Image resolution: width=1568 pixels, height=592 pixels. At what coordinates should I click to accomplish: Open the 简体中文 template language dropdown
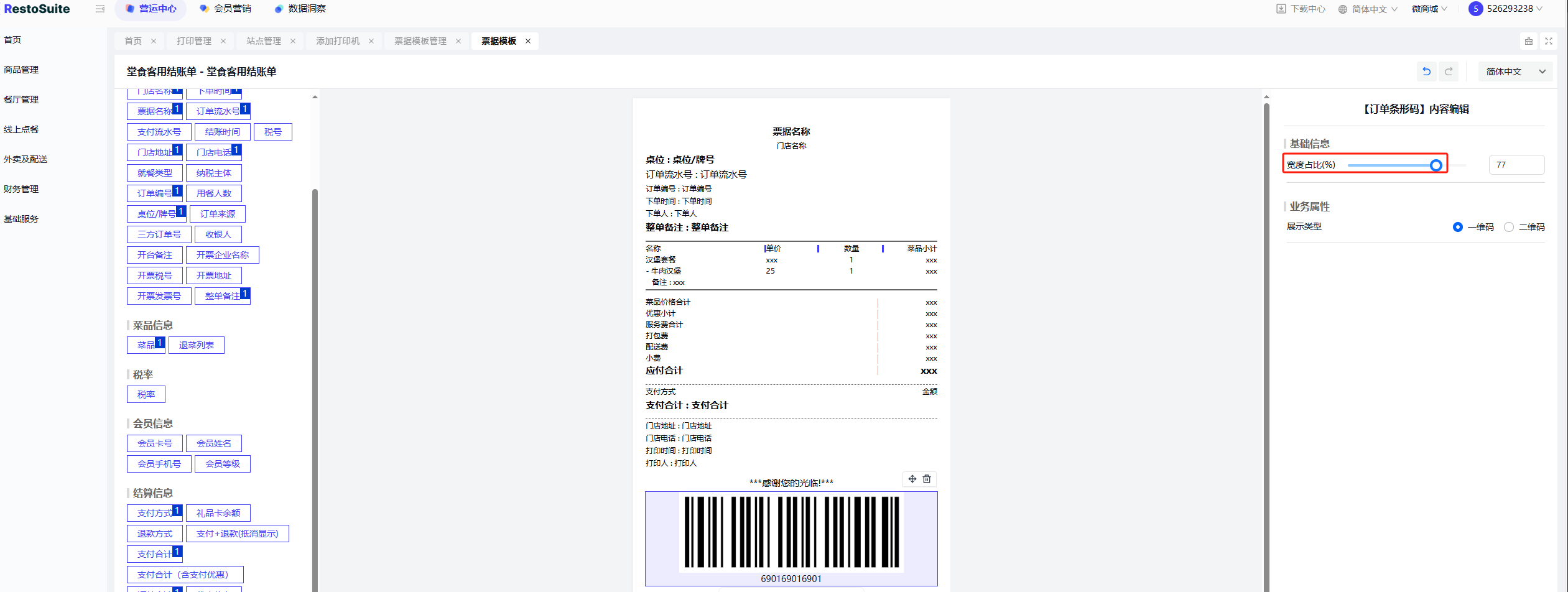point(1516,72)
